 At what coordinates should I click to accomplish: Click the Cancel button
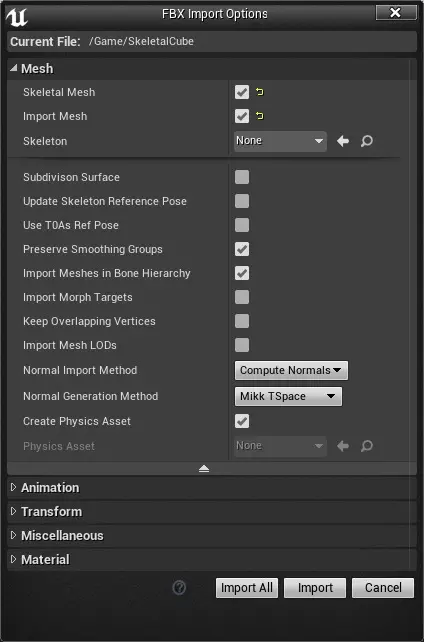coord(383,588)
